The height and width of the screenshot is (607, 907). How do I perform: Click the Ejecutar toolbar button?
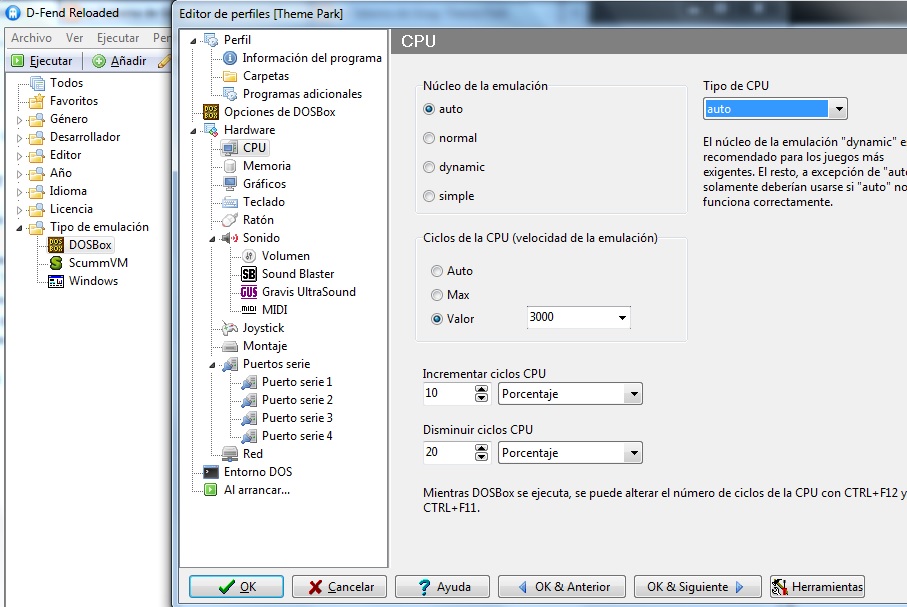click(43, 61)
